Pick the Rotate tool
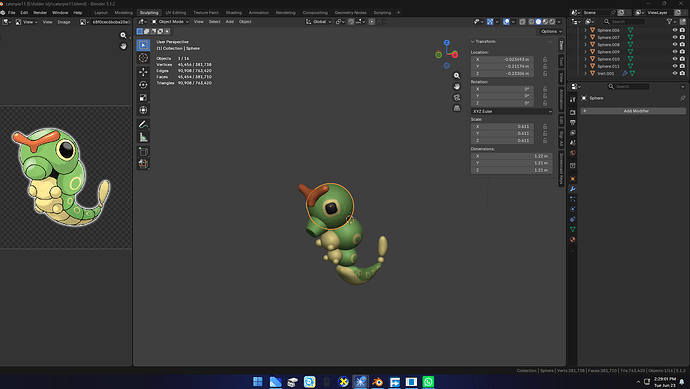 coord(143,85)
